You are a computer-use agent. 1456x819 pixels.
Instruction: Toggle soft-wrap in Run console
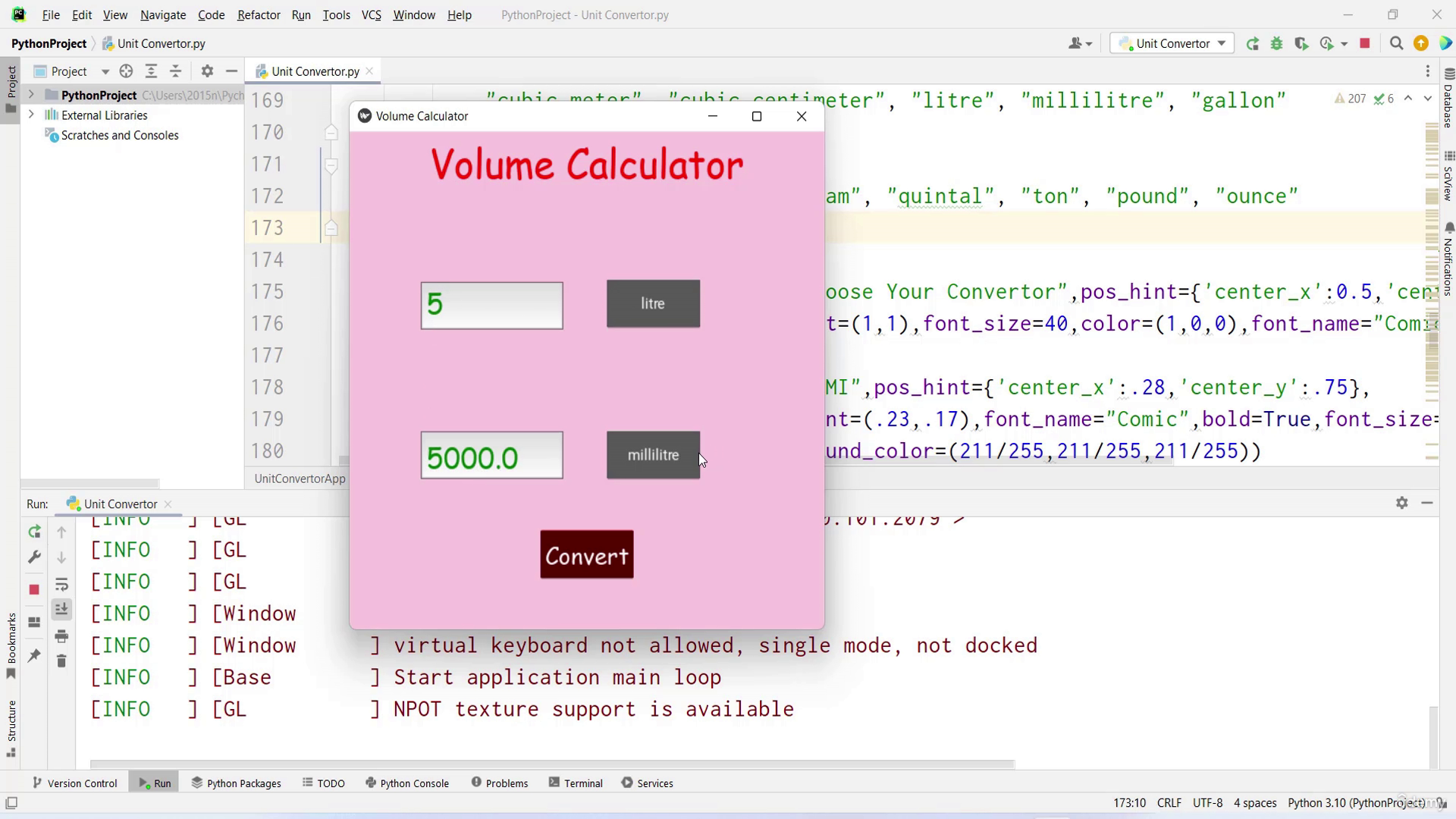[61, 585]
